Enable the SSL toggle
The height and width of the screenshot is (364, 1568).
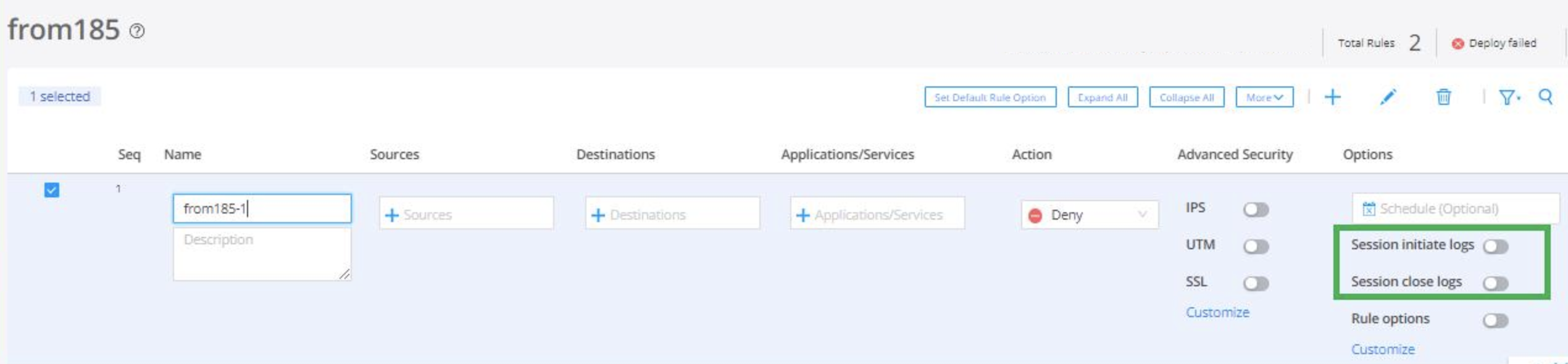1256,284
